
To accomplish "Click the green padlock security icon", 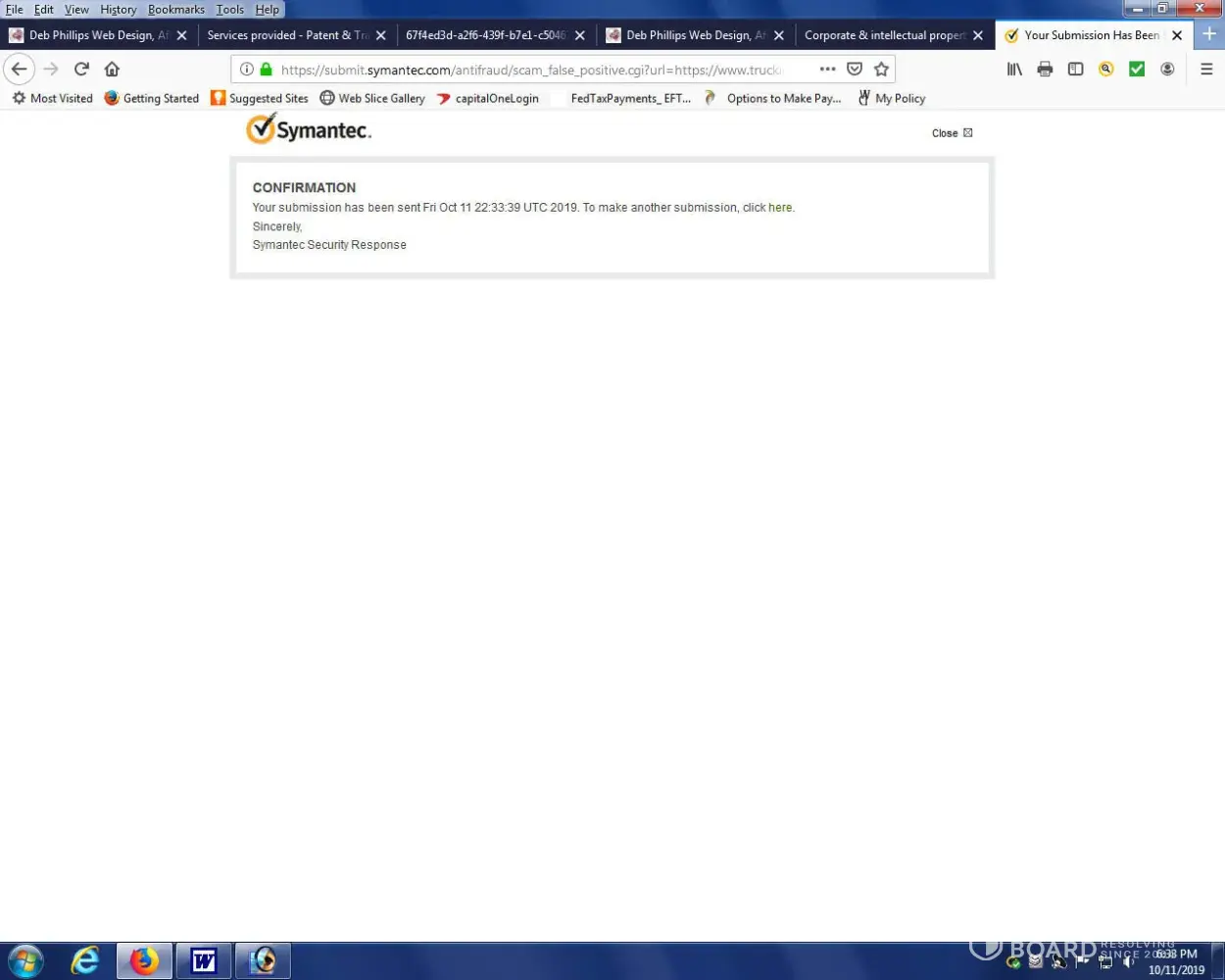I will click(x=266, y=70).
